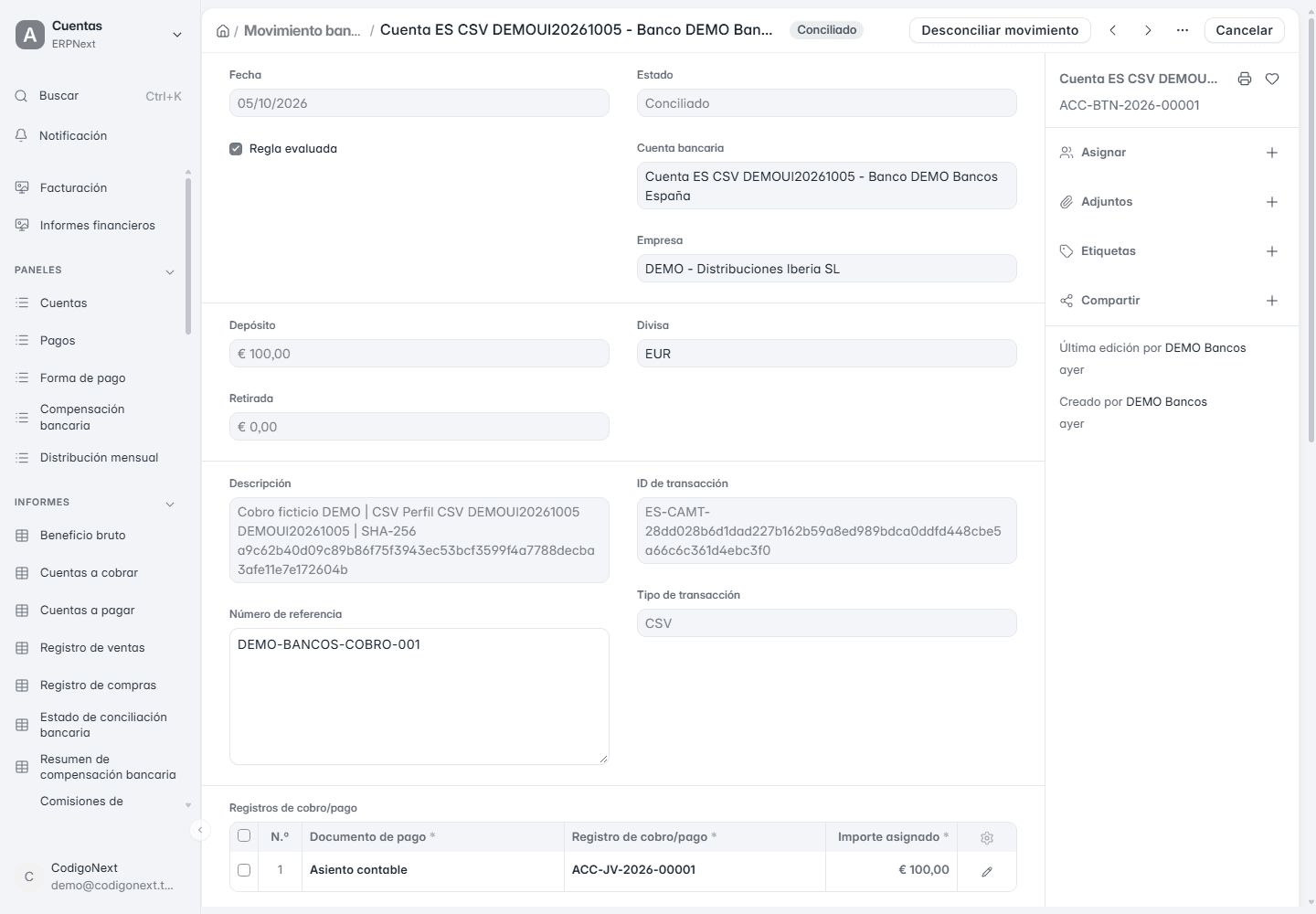Open Cuentas ERPNext workspace dropdown

[99, 35]
